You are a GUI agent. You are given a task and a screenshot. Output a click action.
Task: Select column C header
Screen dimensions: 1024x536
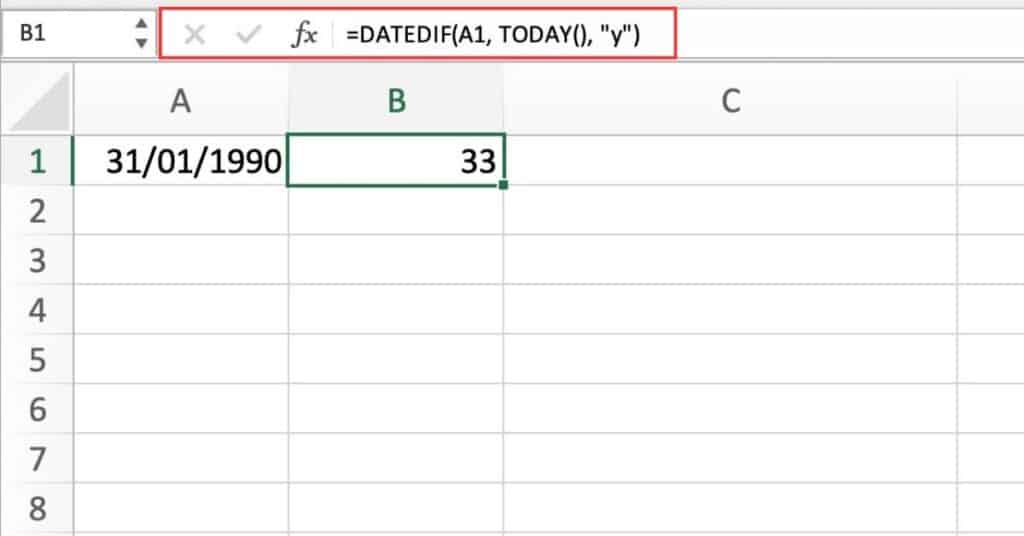point(730,101)
